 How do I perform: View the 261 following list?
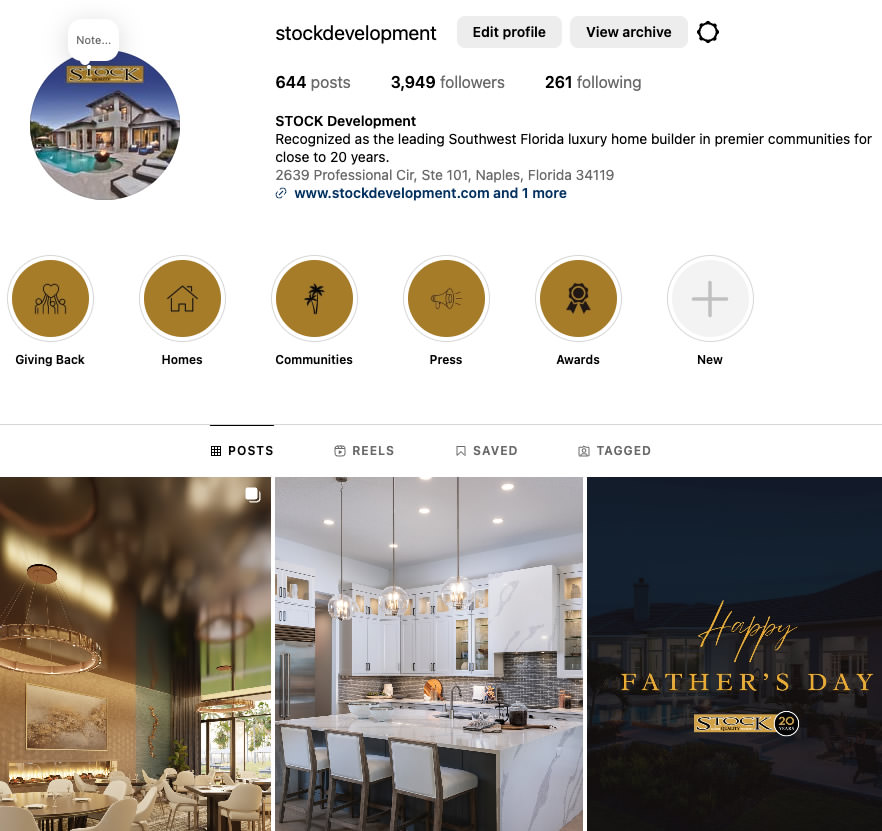coord(593,83)
